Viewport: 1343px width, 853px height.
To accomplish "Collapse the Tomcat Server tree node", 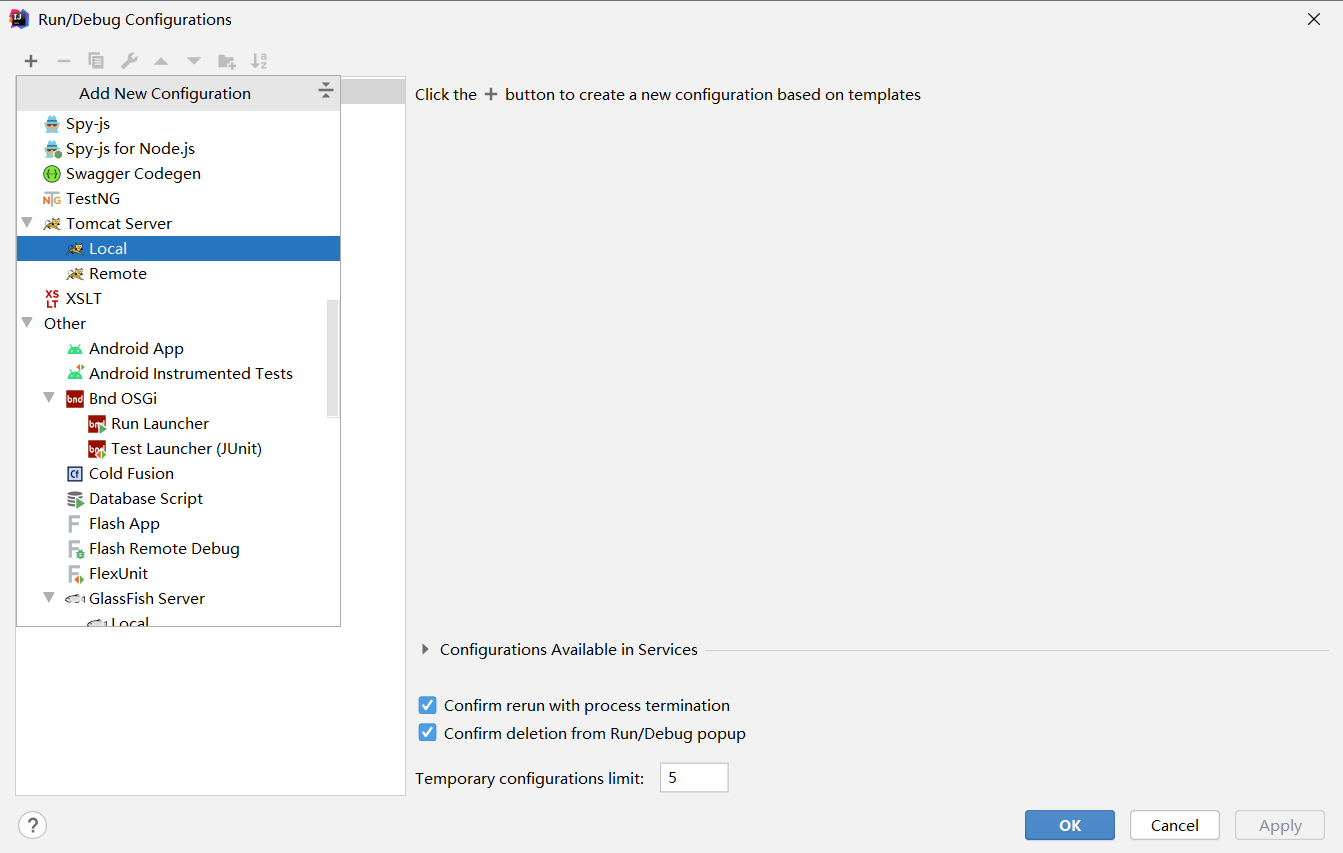I will click(27, 223).
